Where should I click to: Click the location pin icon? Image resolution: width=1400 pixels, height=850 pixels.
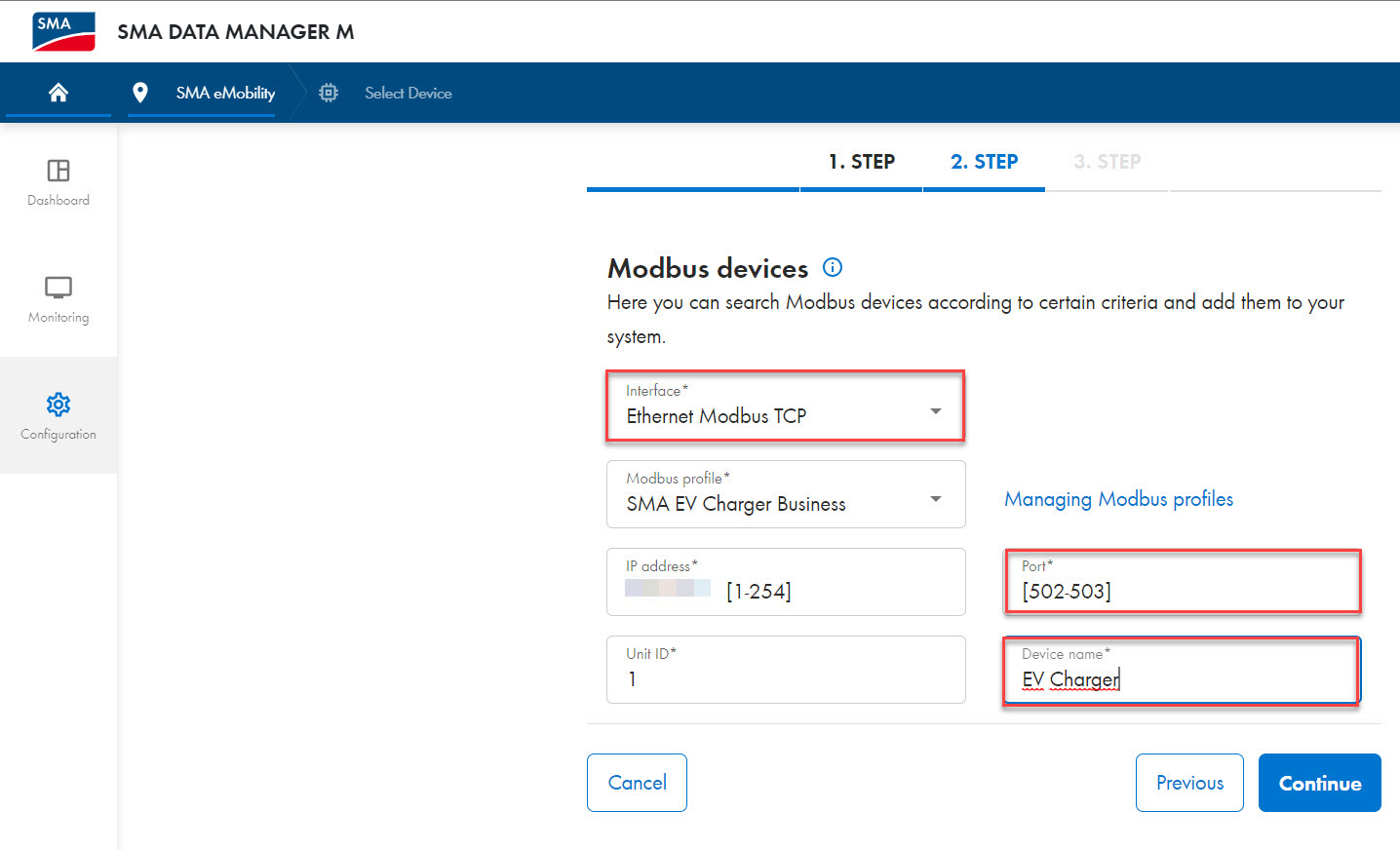click(140, 93)
